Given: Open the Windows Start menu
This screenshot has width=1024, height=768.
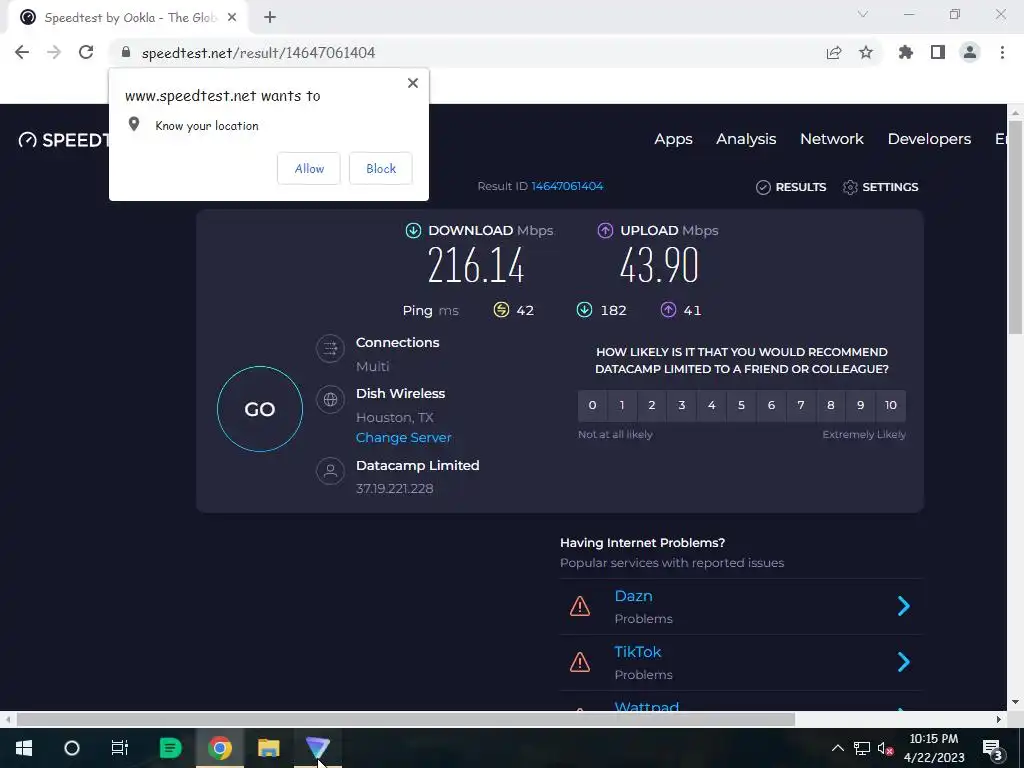Looking at the screenshot, I should point(24,748).
